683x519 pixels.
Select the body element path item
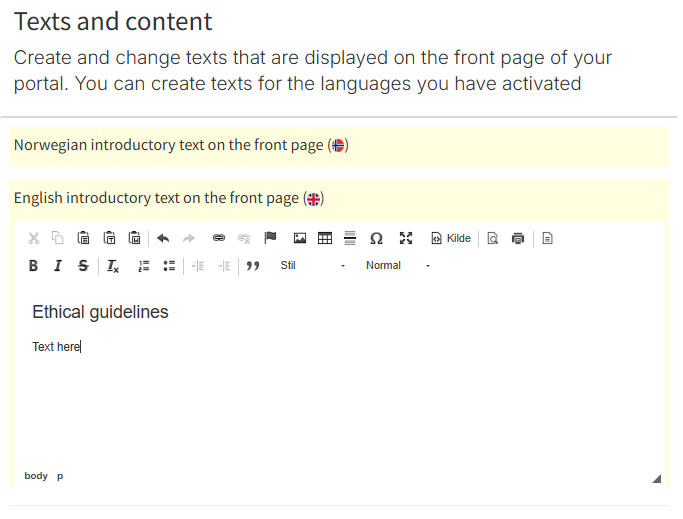pos(36,476)
